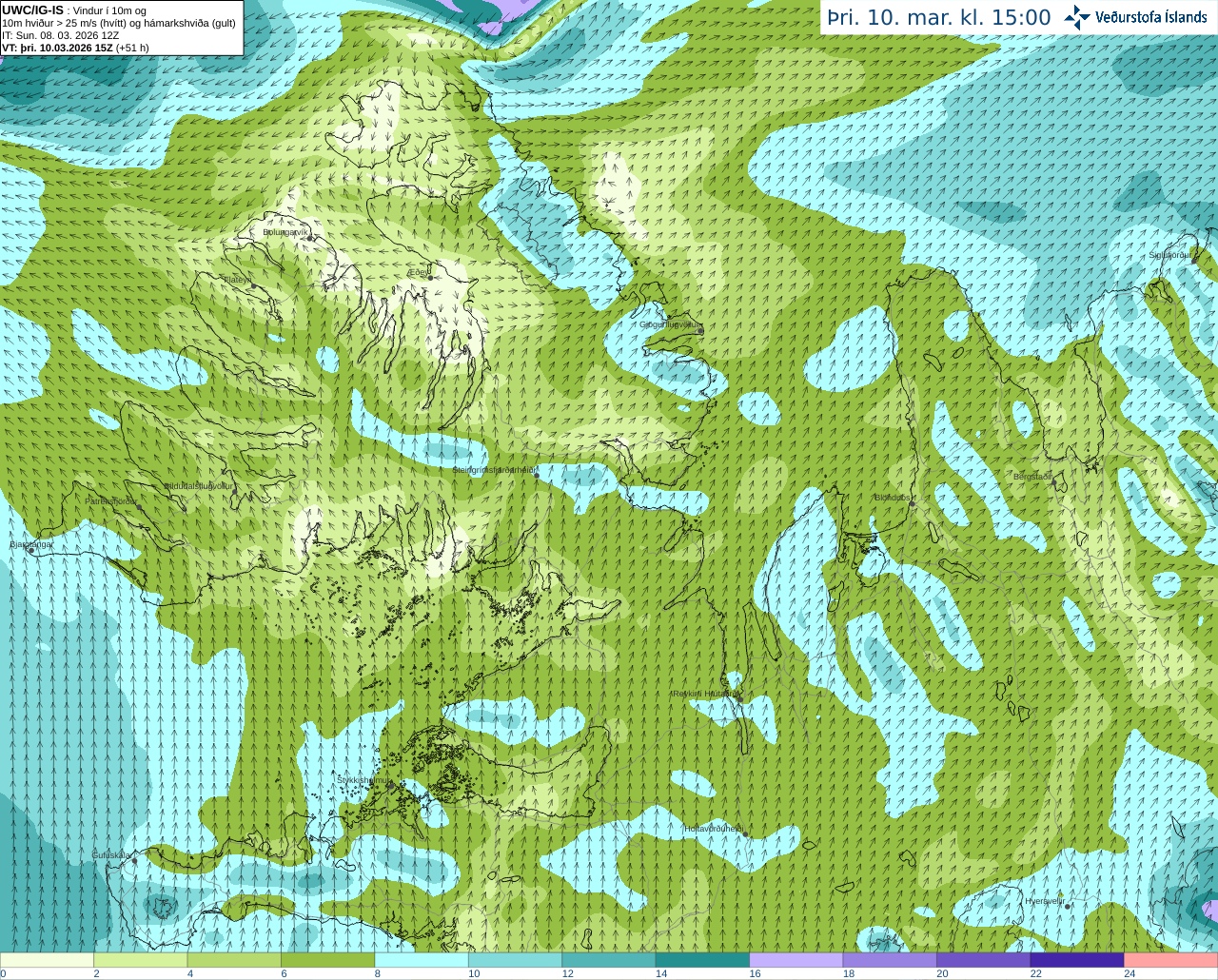The width and height of the screenshot is (1218, 980).
Task: Select the 22–24 m/s dark indigo legend swatch
Action: 1078,960
